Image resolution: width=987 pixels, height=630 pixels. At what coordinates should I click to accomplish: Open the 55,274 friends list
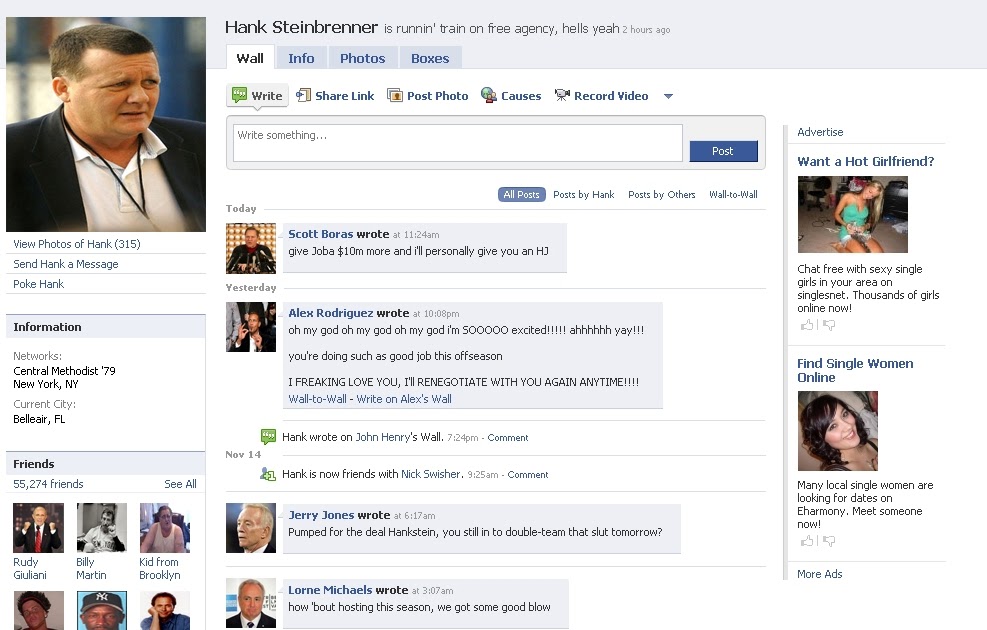(x=48, y=483)
